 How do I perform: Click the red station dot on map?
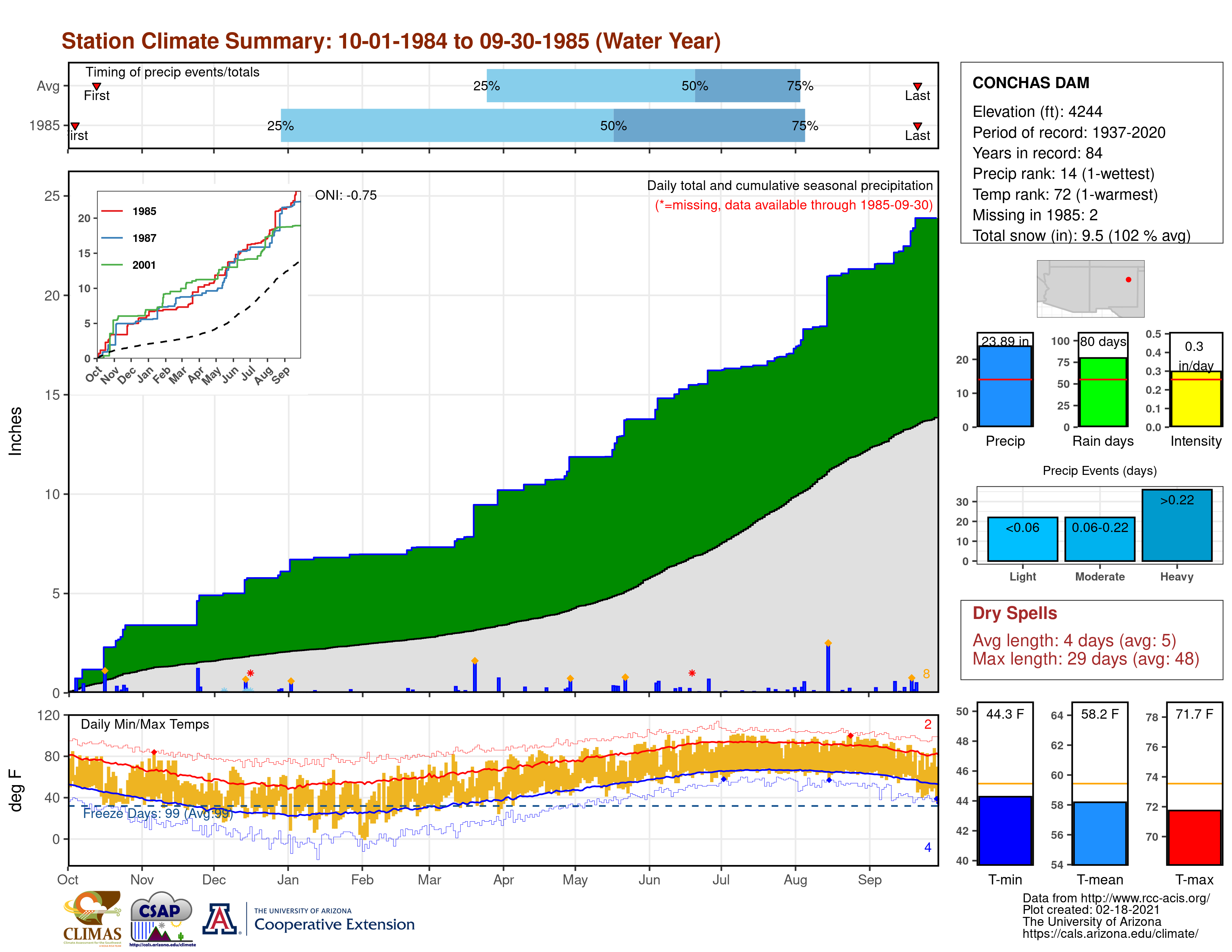[1128, 280]
